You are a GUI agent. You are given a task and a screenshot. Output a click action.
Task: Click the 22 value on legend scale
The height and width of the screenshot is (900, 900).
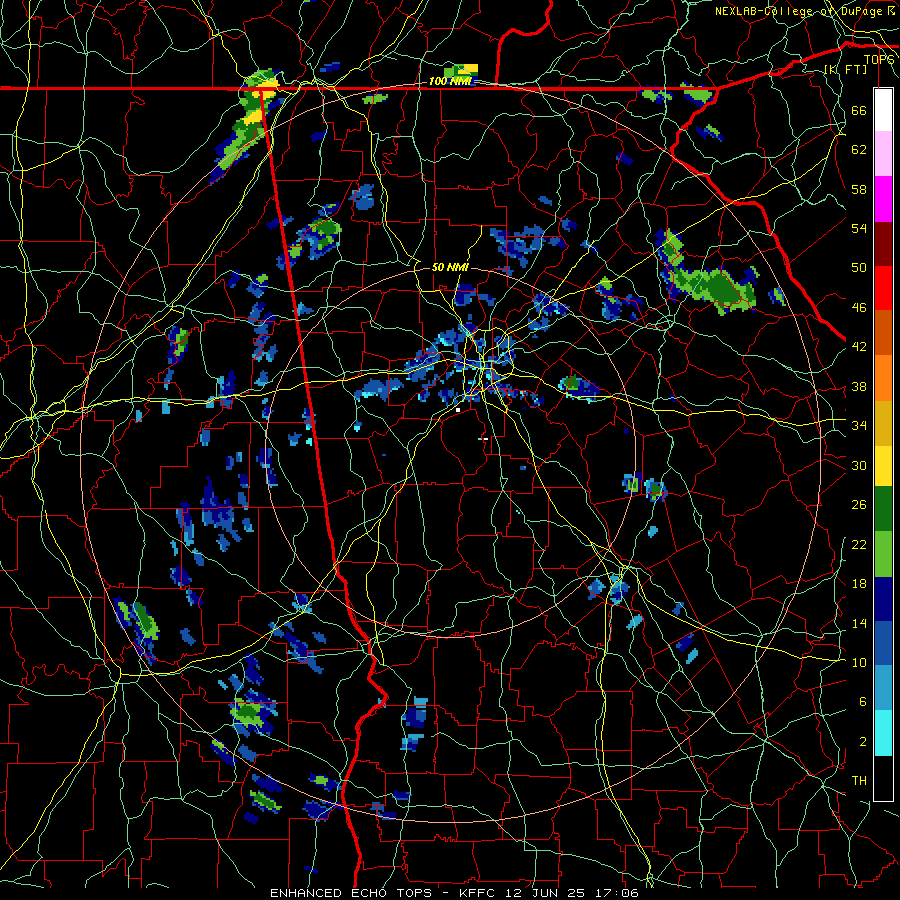859,544
